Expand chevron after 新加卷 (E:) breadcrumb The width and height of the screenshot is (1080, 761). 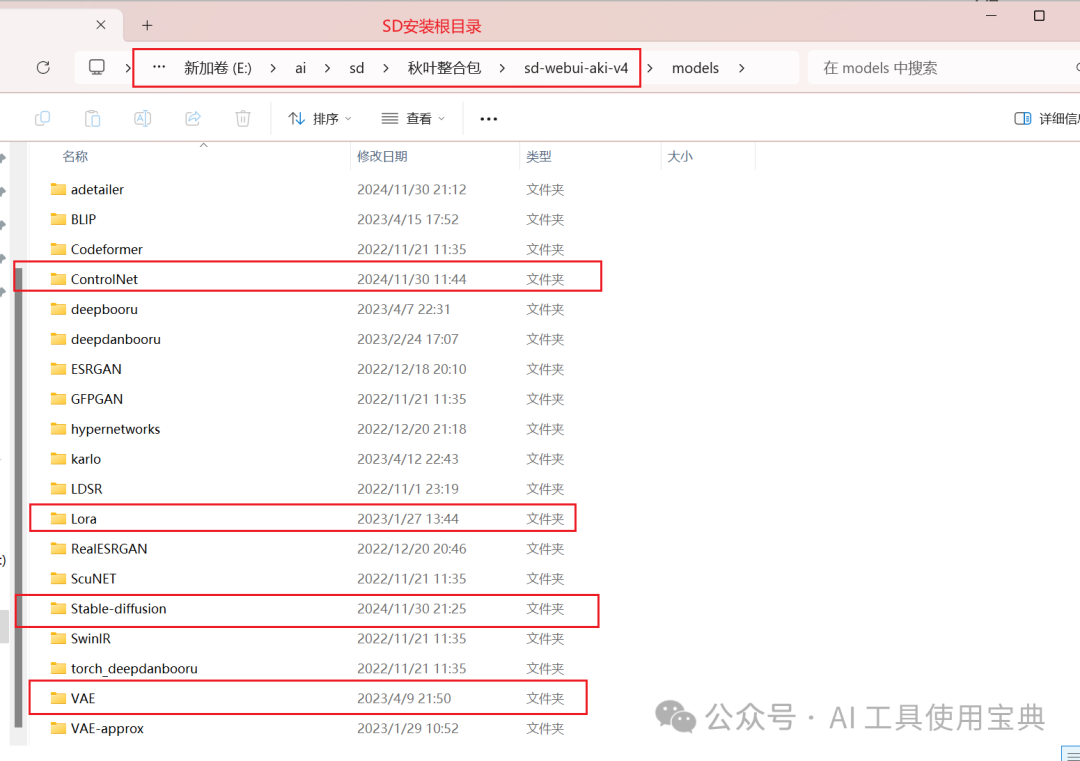273,68
